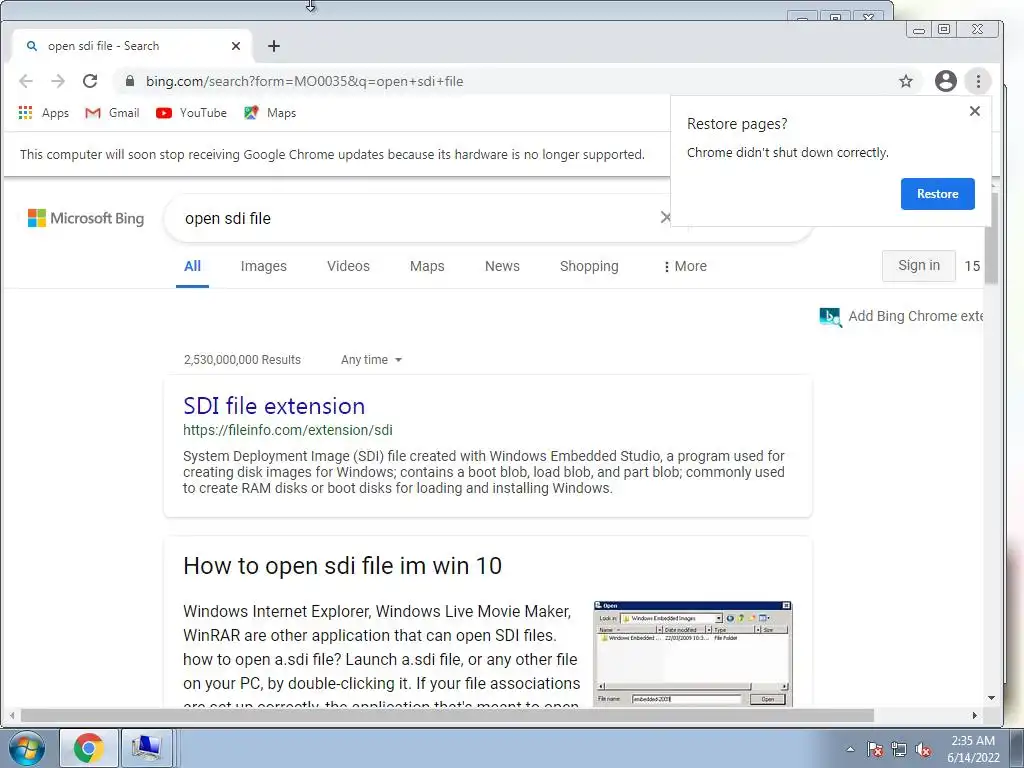The width and height of the screenshot is (1024, 768).
Task: Switch to the Videos tab
Action: [348, 266]
